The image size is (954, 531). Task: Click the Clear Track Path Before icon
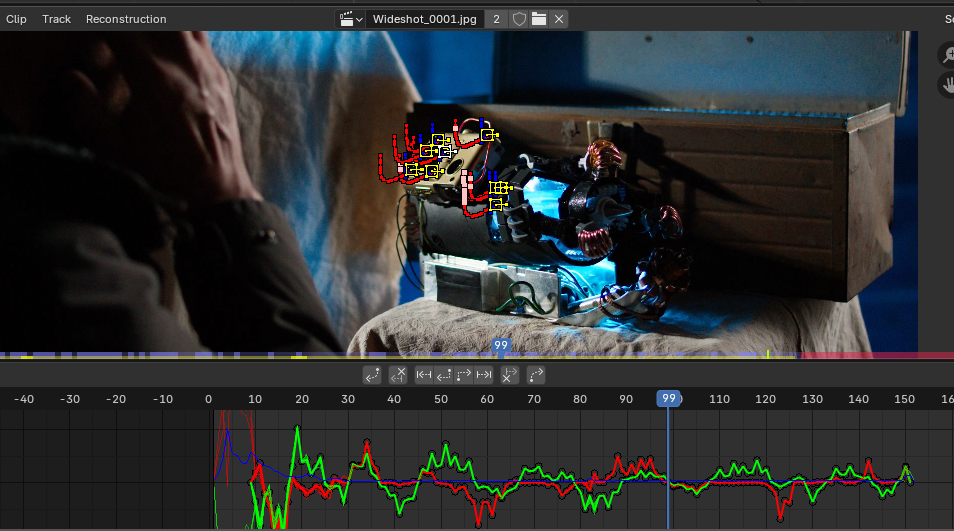click(x=397, y=375)
